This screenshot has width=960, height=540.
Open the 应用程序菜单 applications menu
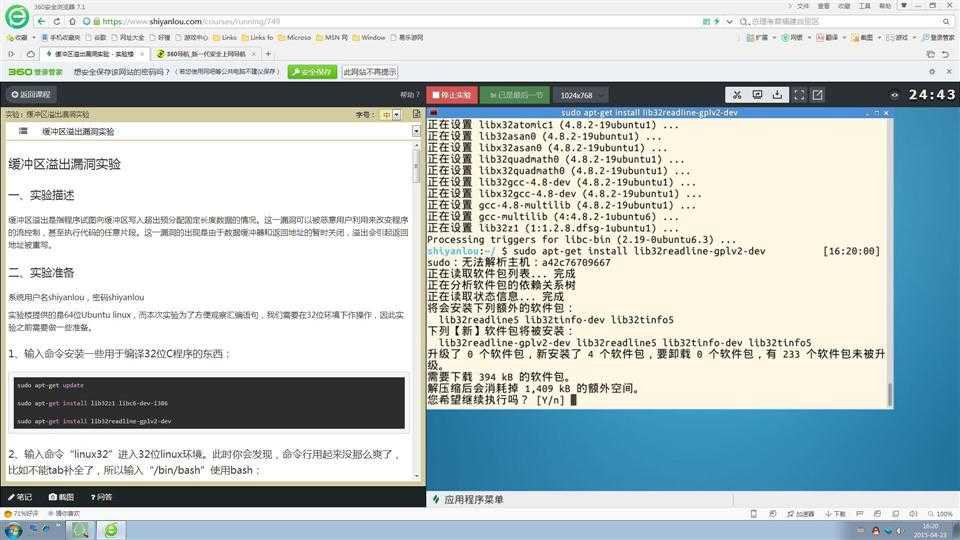468,500
